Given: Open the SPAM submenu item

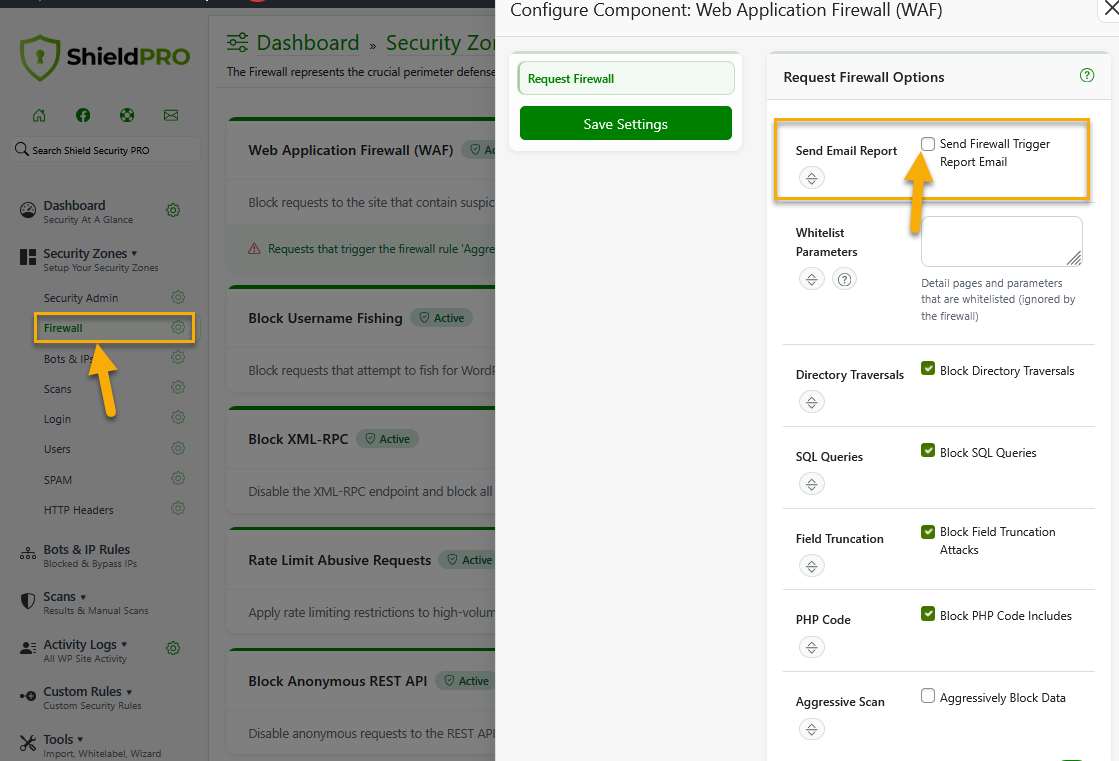Looking at the screenshot, I should pos(58,480).
